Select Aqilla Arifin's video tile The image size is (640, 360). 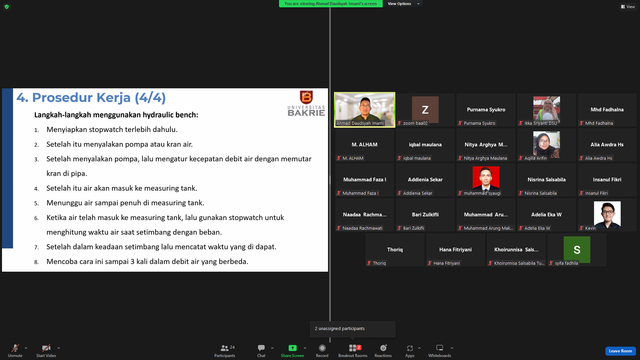coord(546,144)
